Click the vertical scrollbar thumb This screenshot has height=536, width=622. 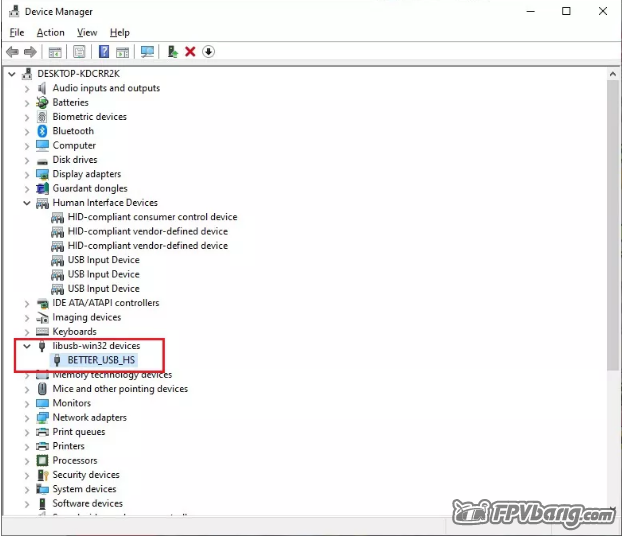[612, 225]
